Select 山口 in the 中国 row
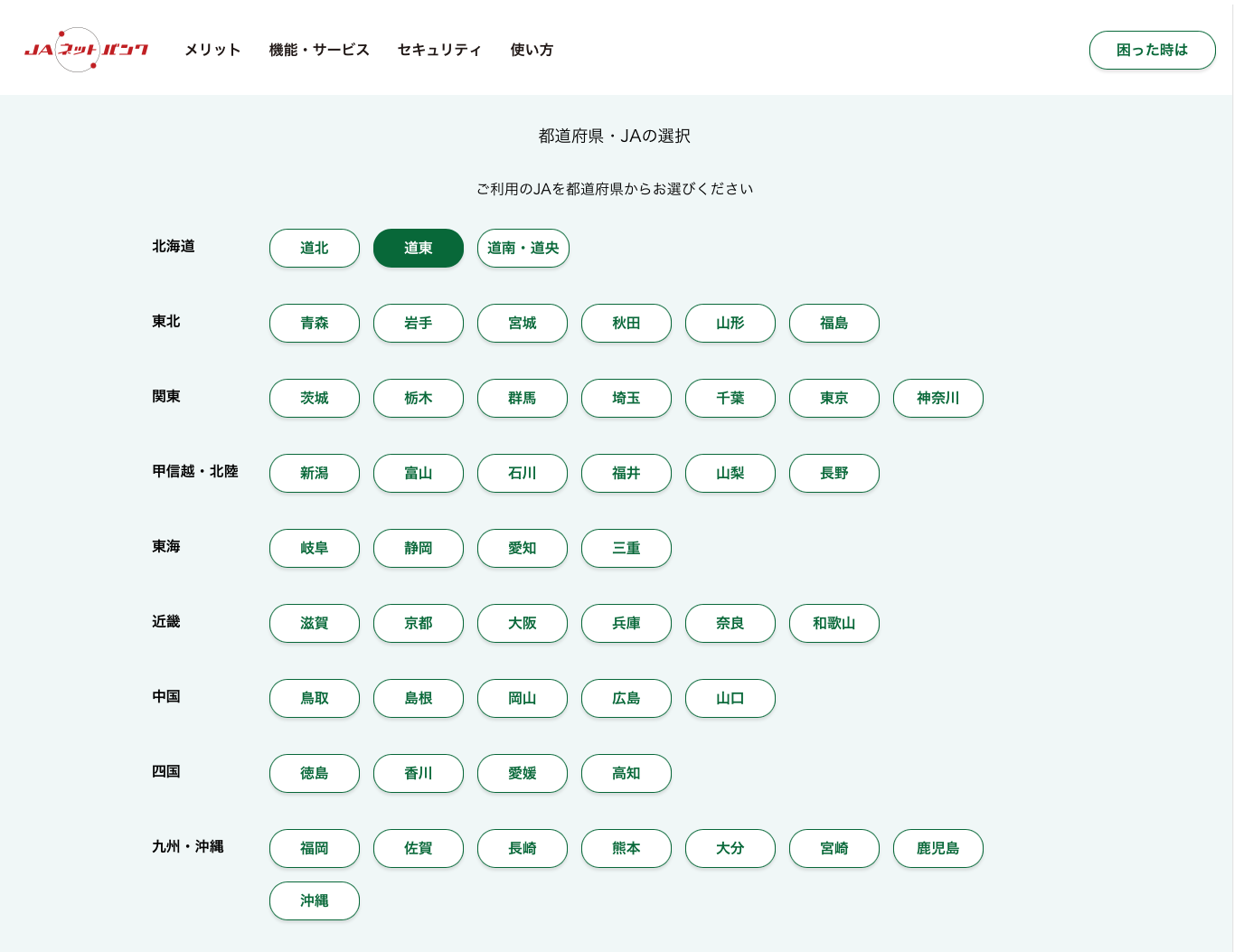The width and height of the screenshot is (1234, 952). click(x=730, y=698)
